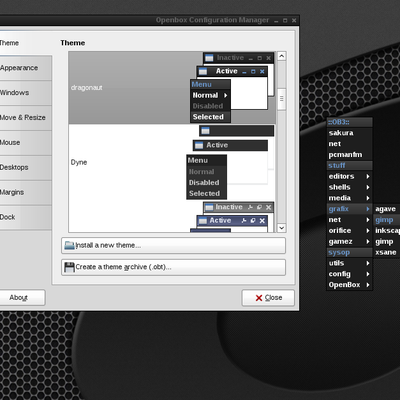The image size is (400, 400).
Task: Select the Theme tab in sidebar
Action: pos(25,43)
